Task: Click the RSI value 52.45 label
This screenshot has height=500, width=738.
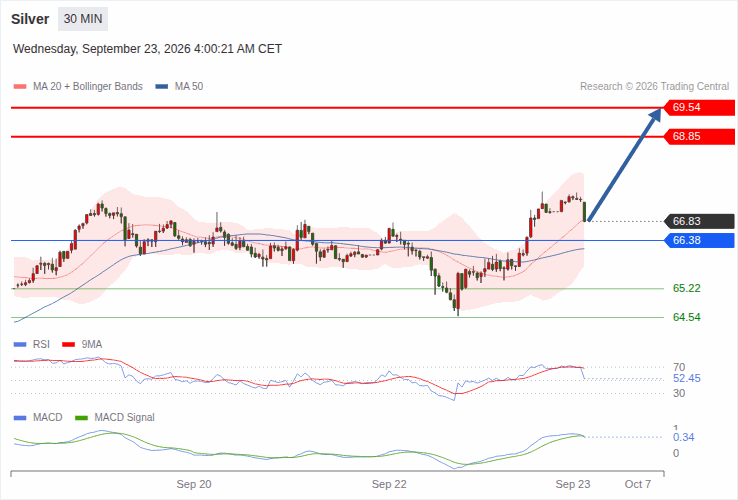Action: [x=687, y=379]
